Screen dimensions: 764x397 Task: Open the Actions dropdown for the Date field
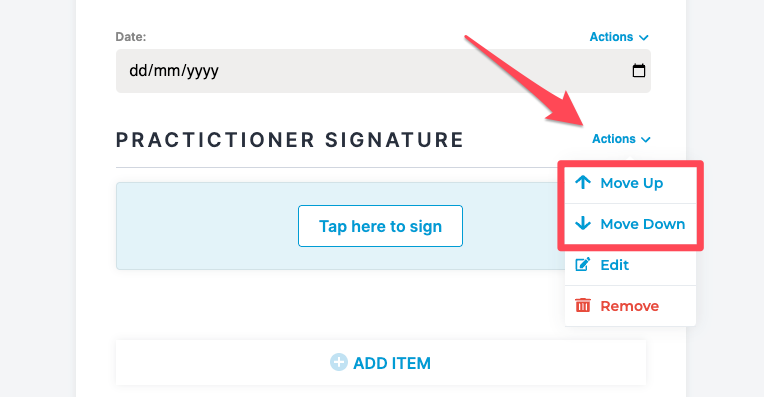pos(619,37)
